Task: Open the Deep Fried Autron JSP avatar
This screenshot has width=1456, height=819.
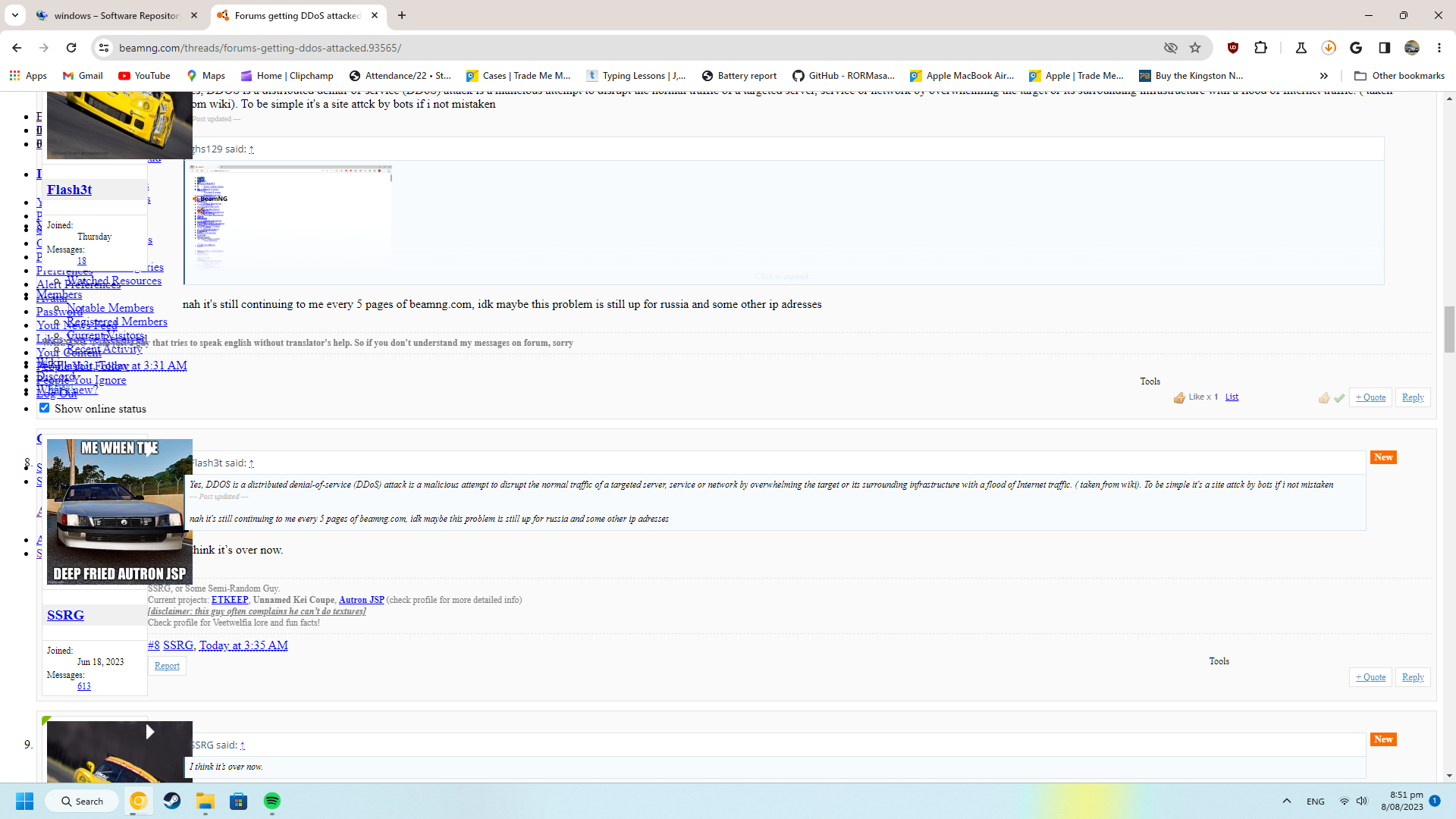Action: (120, 512)
